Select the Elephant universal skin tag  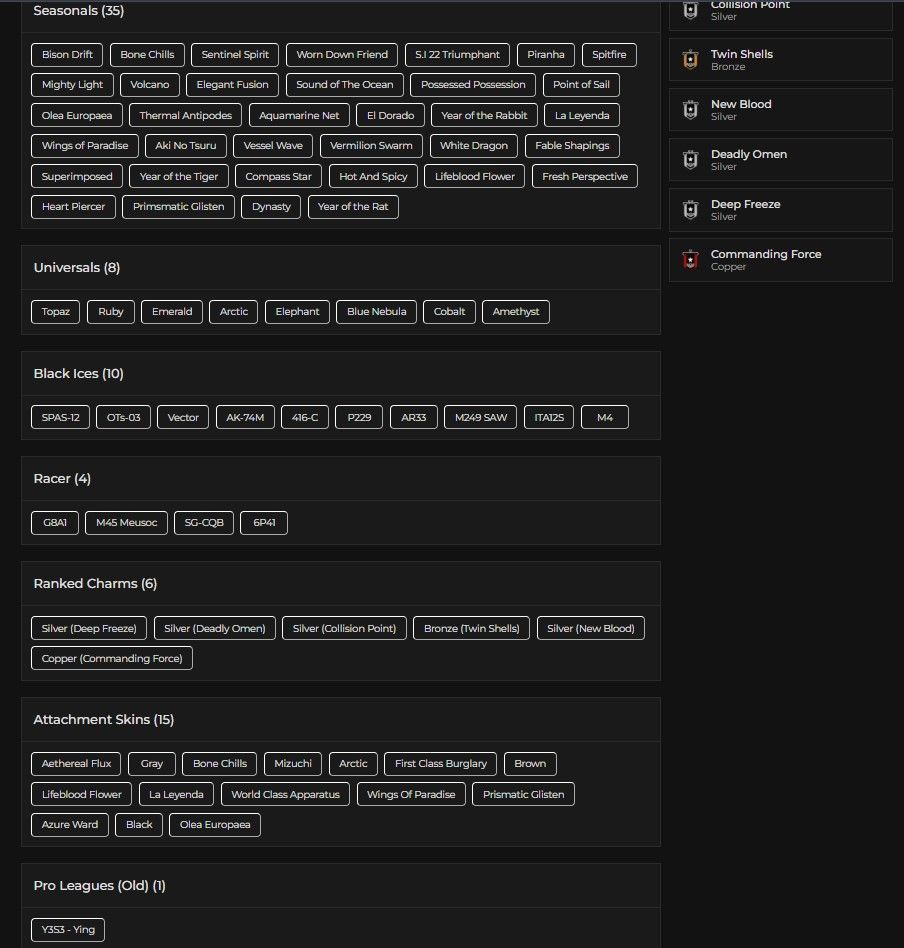click(298, 312)
